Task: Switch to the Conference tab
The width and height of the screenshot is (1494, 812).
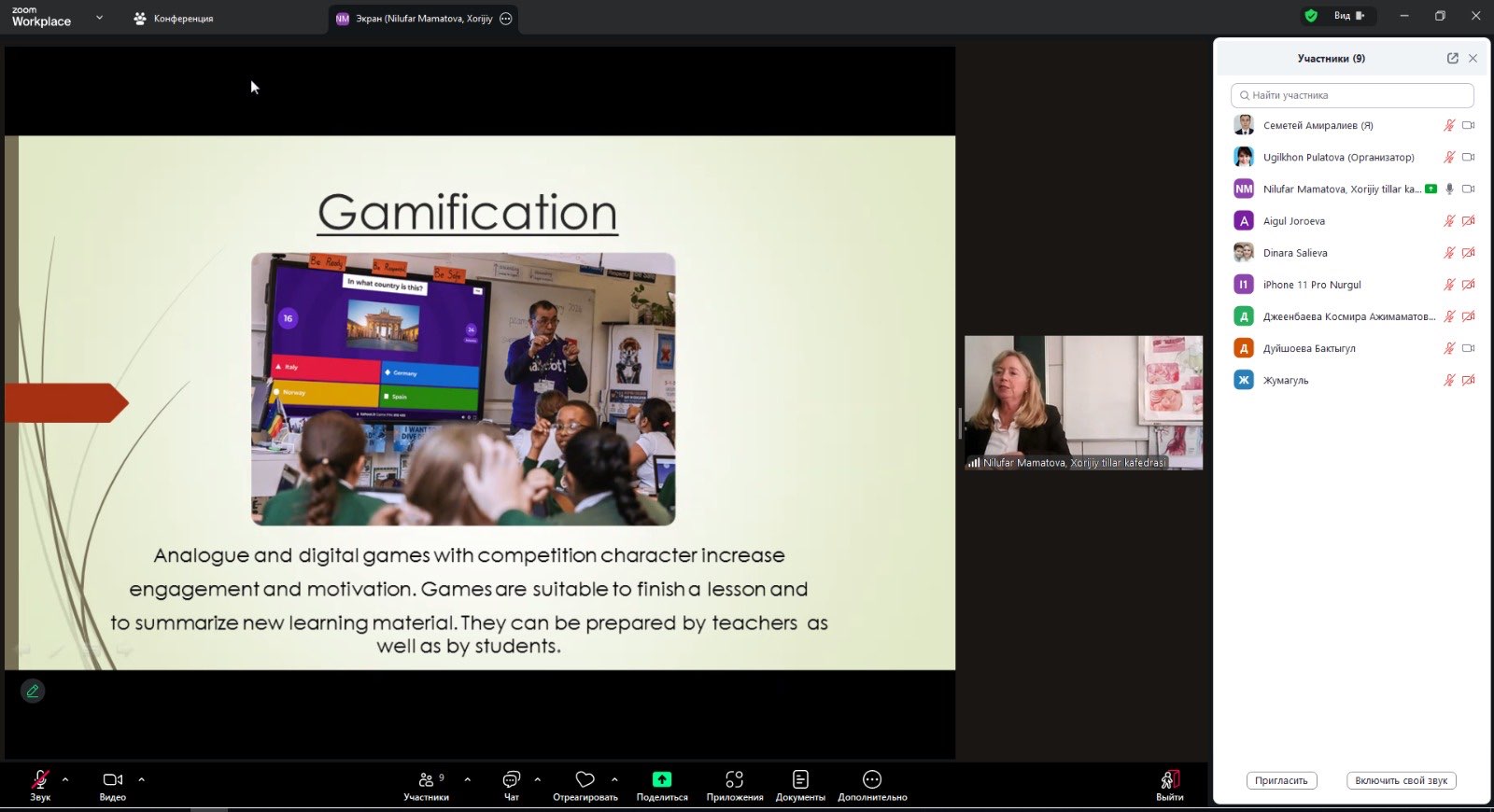Action: pyautogui.click(x=174, y=19)
